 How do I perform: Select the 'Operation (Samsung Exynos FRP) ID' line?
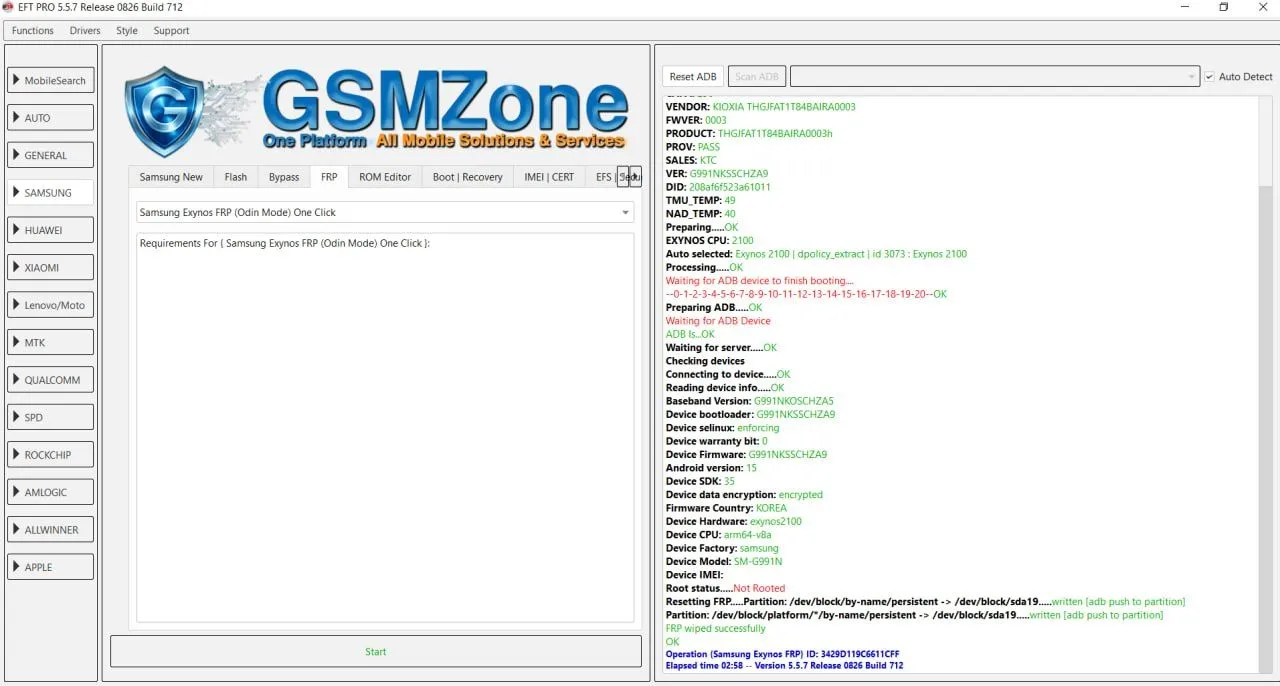pyautogui.click(x=783, y=655)
